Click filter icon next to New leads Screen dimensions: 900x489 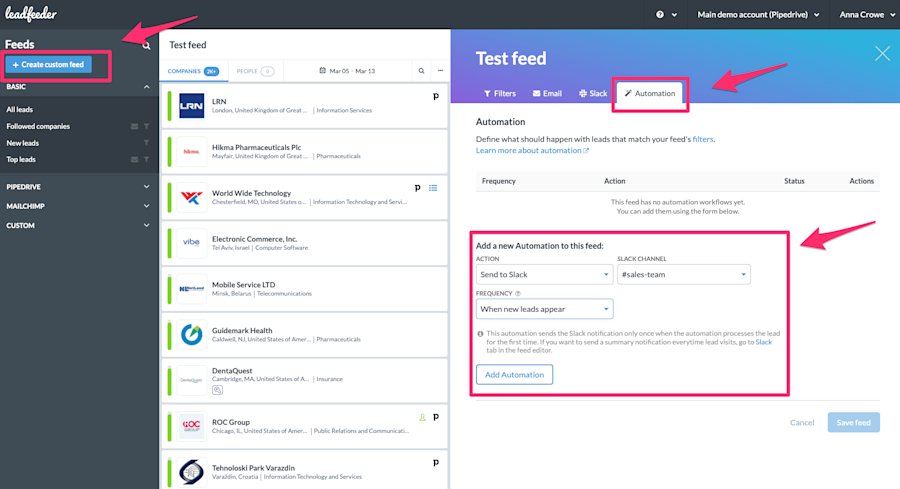(146, 143)
